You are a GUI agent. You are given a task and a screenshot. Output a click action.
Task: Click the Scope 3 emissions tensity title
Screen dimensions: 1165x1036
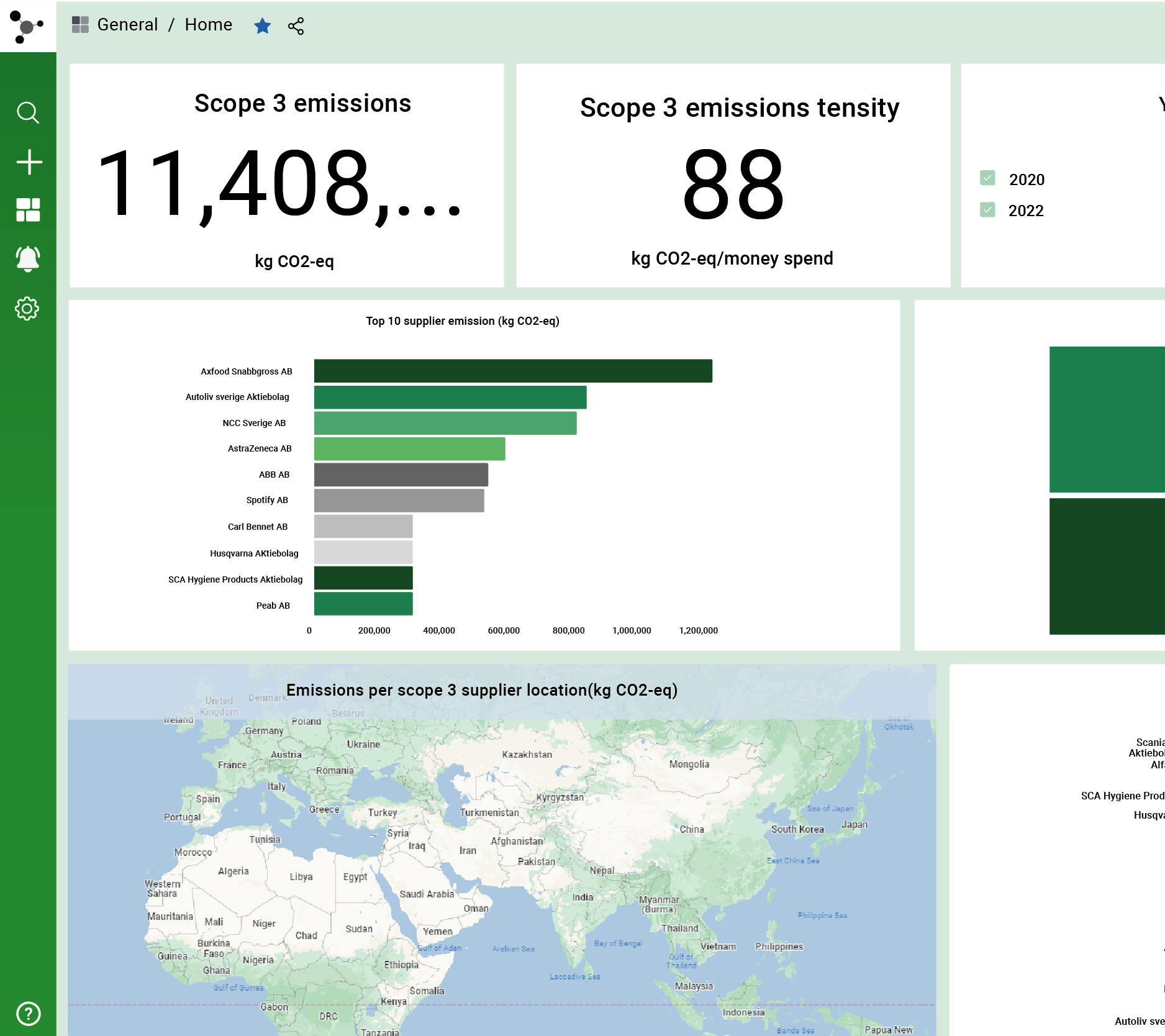click(x=740, y=108)
